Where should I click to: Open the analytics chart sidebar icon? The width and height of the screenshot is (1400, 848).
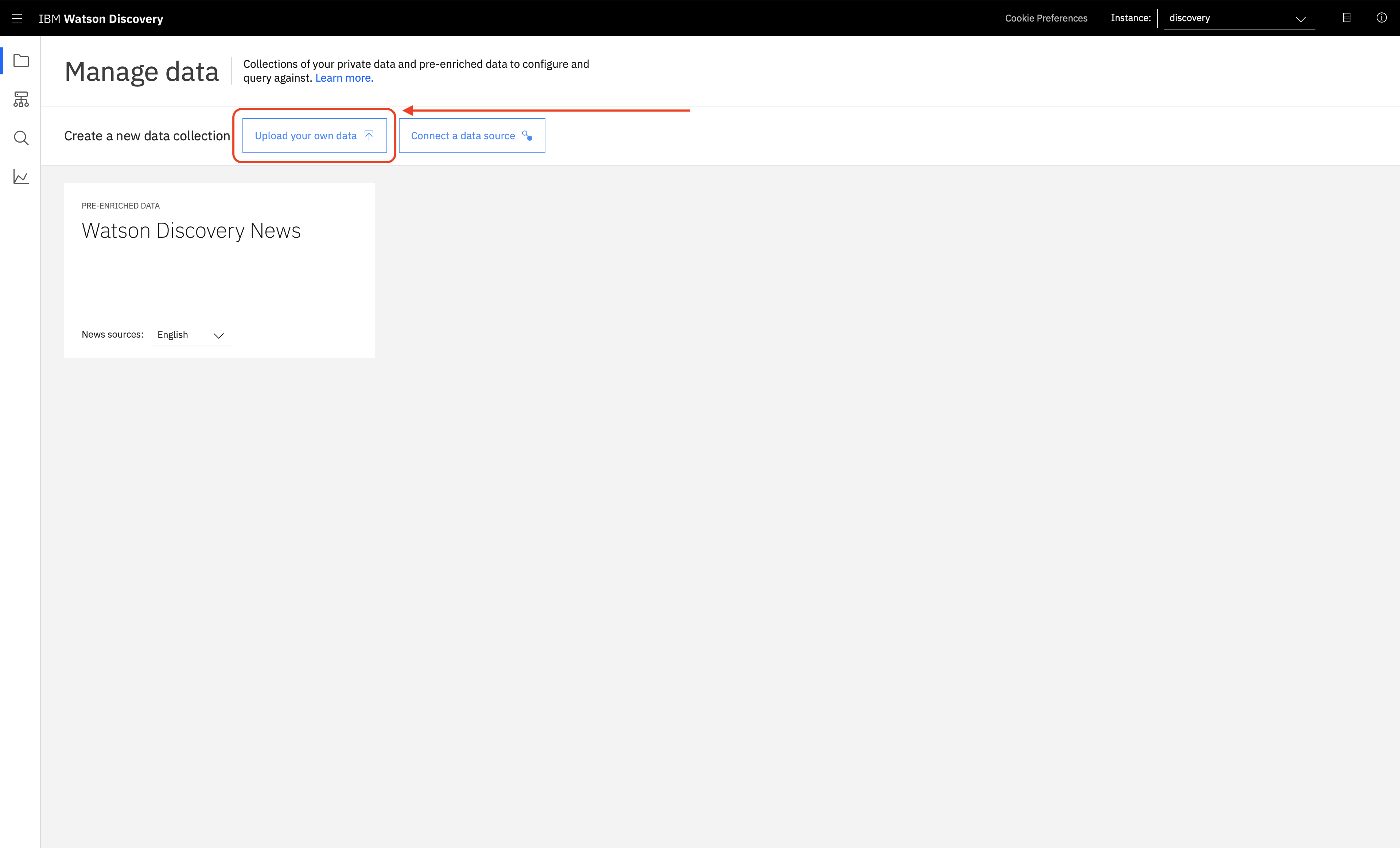(21, 177)
